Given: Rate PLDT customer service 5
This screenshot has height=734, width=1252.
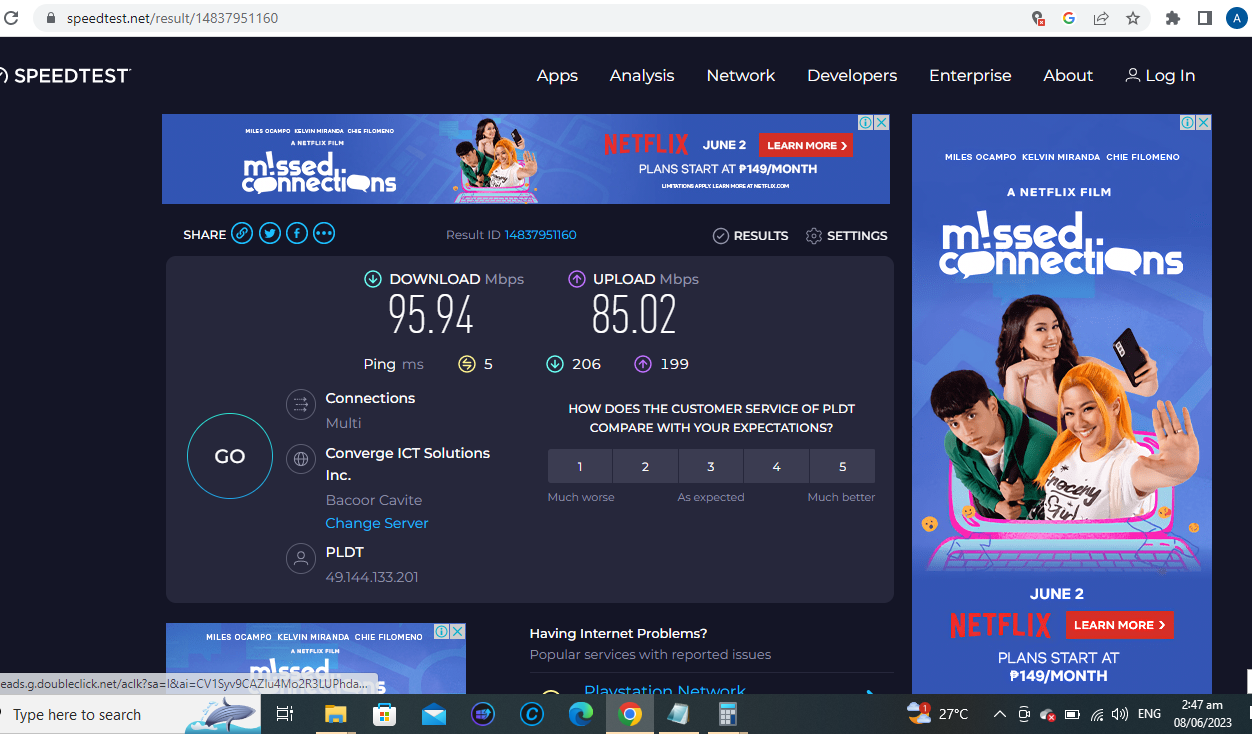Looking at the screenshot, I should tap(843, 466).
